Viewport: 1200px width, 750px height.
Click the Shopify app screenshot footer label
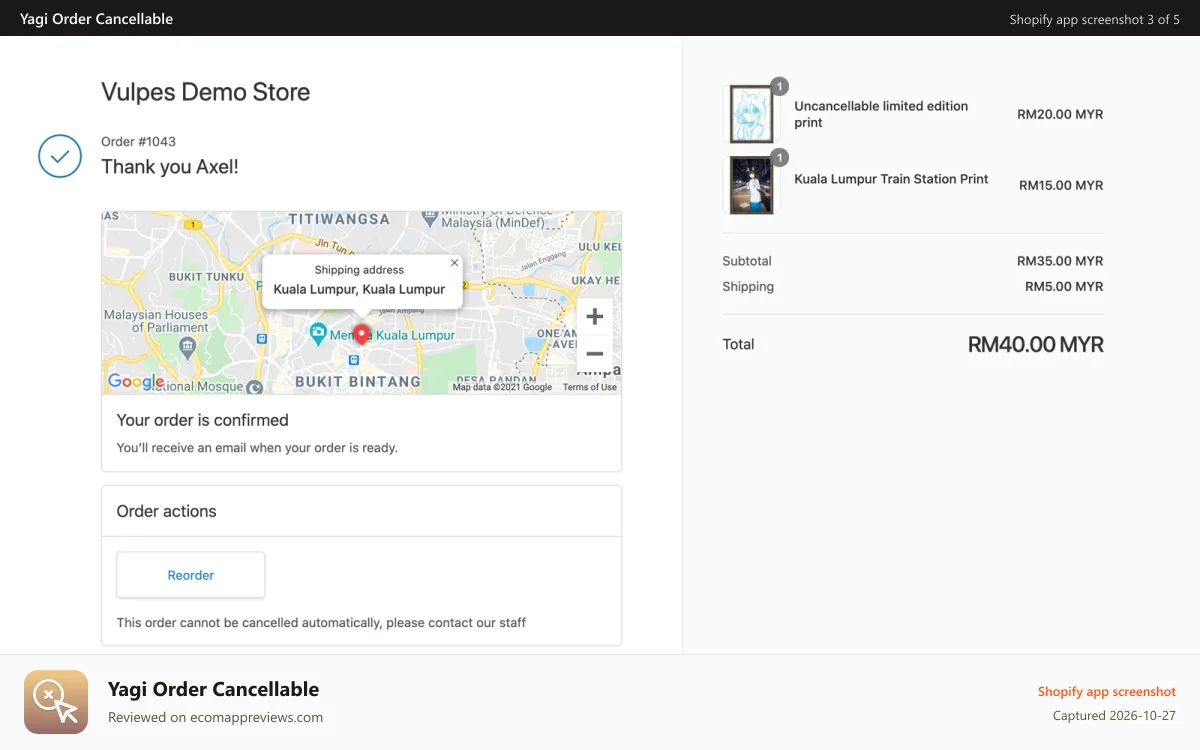(x=1107, y=691)
